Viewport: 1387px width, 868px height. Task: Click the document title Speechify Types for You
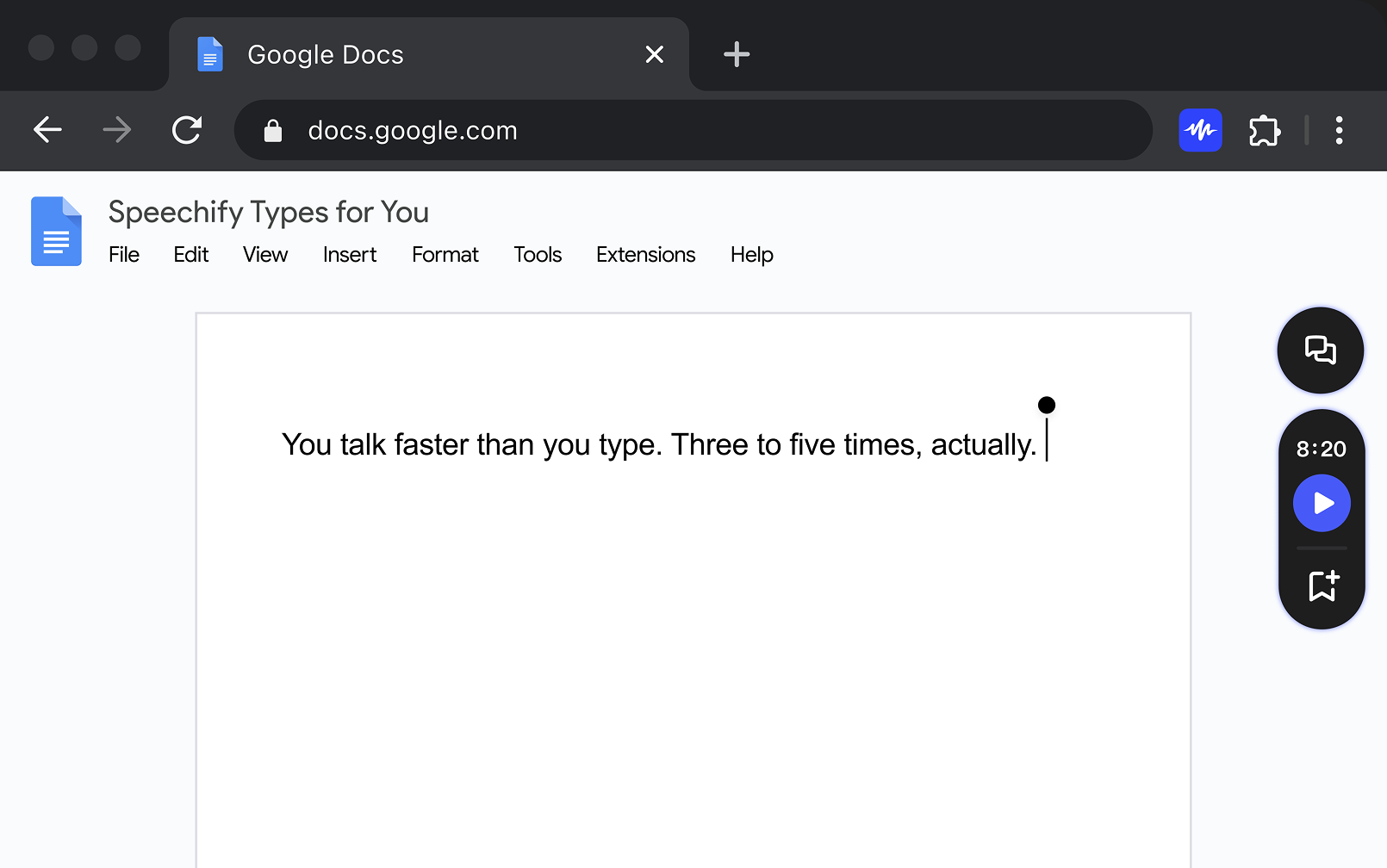268,212
